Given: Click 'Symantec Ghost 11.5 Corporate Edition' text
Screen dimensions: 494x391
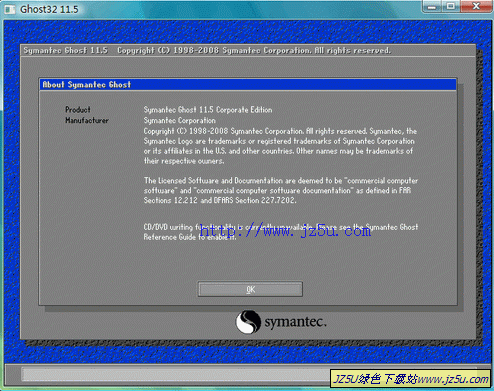Looking at the screenshot, I should [x=208, y=110].
